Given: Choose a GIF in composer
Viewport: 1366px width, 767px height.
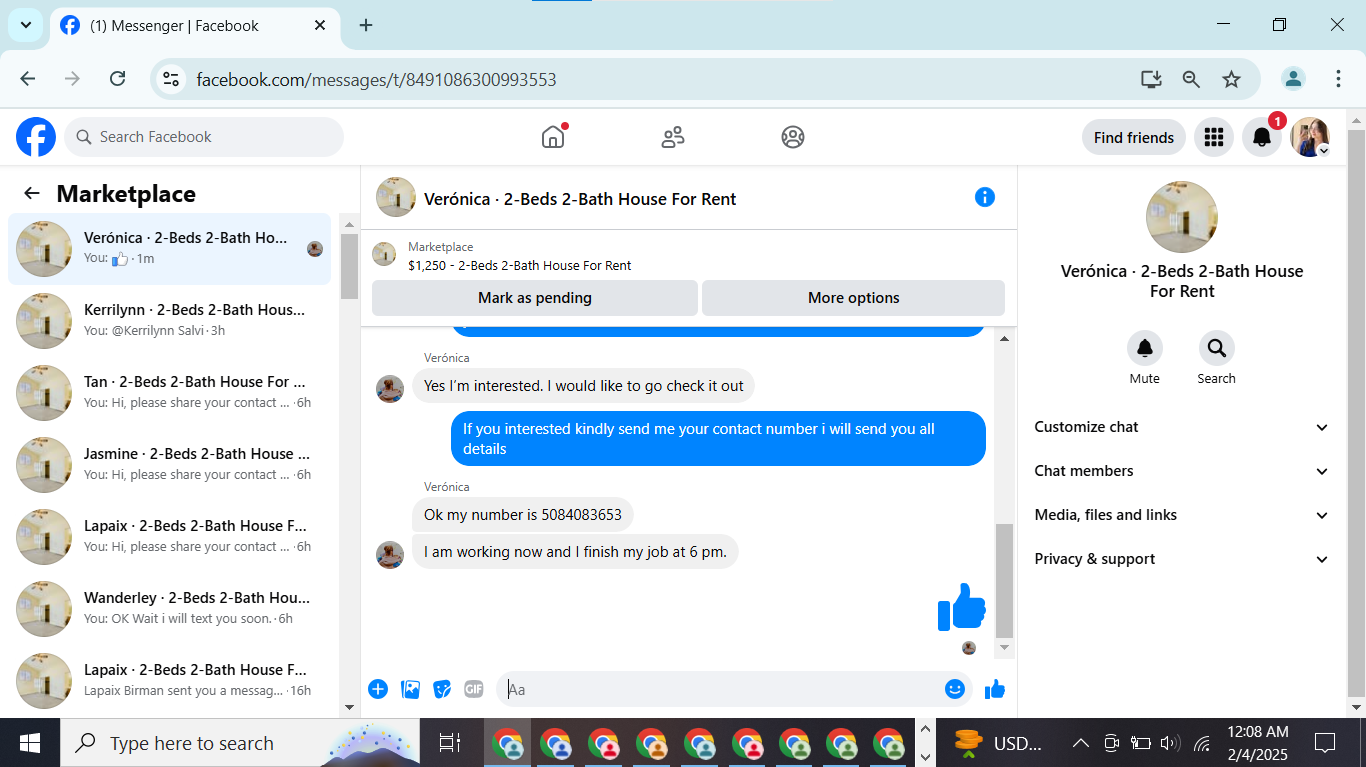Looking at the screenshot, I should coord(474,689).
